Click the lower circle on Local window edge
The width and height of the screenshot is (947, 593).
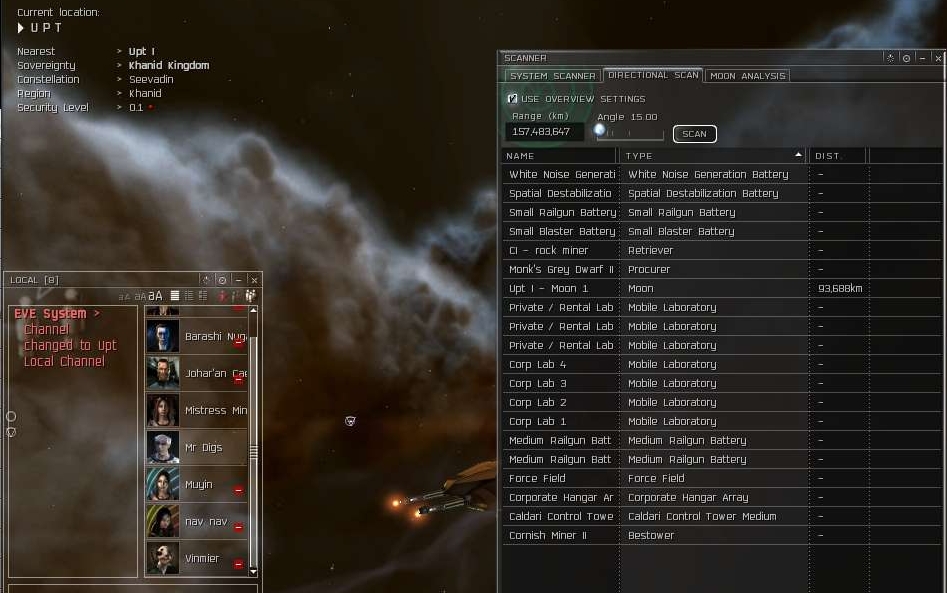coord(11,432)
